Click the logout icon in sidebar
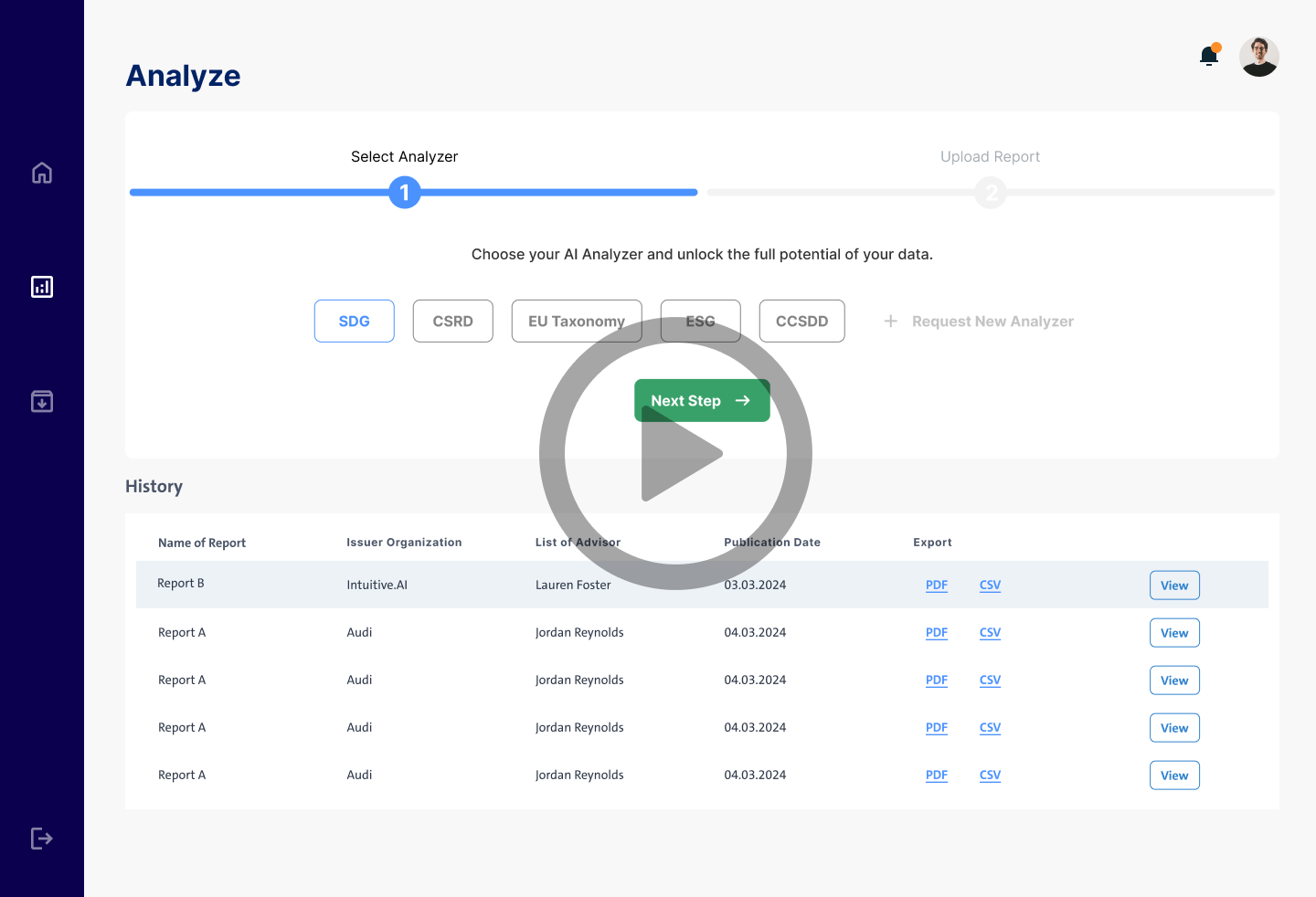Viewport: 1316px width, 897px height. coord(42,839)
